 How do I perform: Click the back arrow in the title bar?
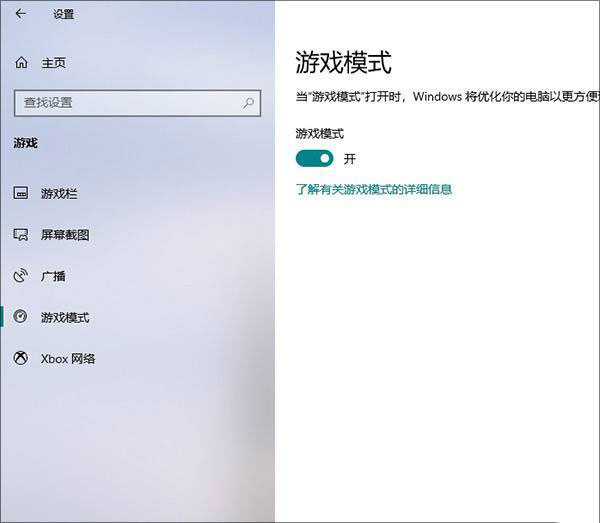pos(21,14)
